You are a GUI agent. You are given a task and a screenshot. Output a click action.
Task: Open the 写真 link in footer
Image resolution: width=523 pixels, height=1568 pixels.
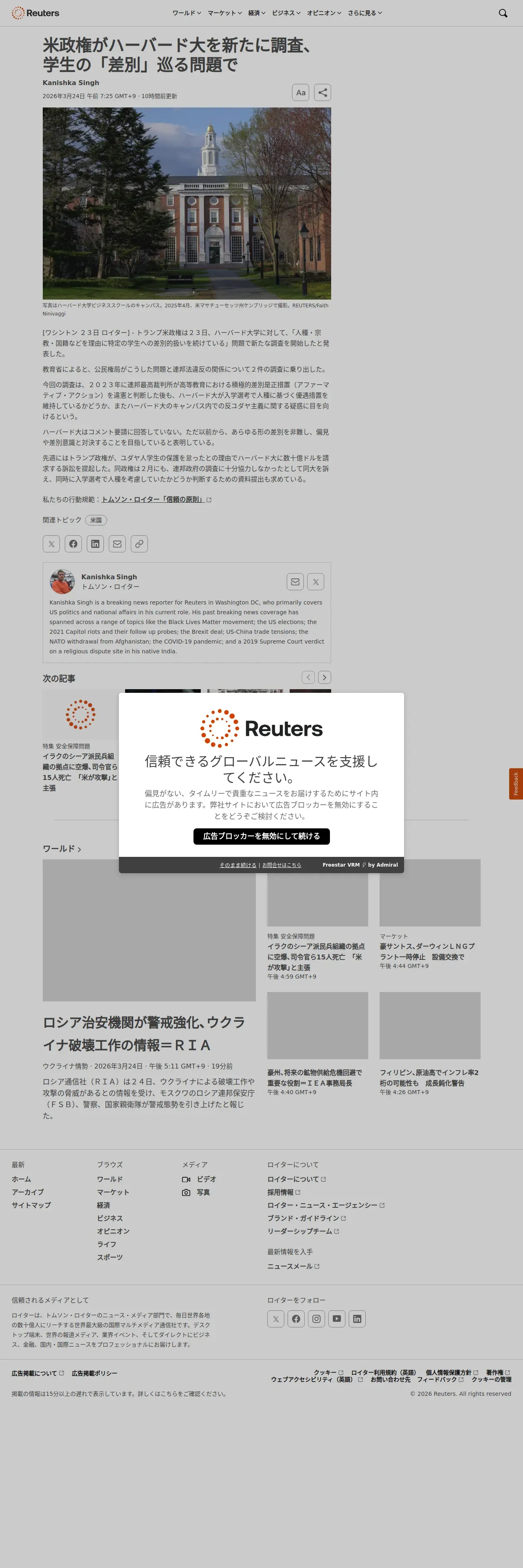(196, 1192)
